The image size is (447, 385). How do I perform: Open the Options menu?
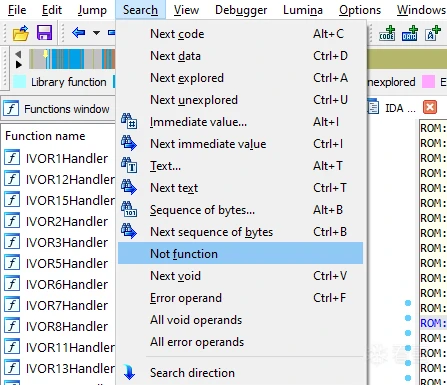tap(360, 10)
